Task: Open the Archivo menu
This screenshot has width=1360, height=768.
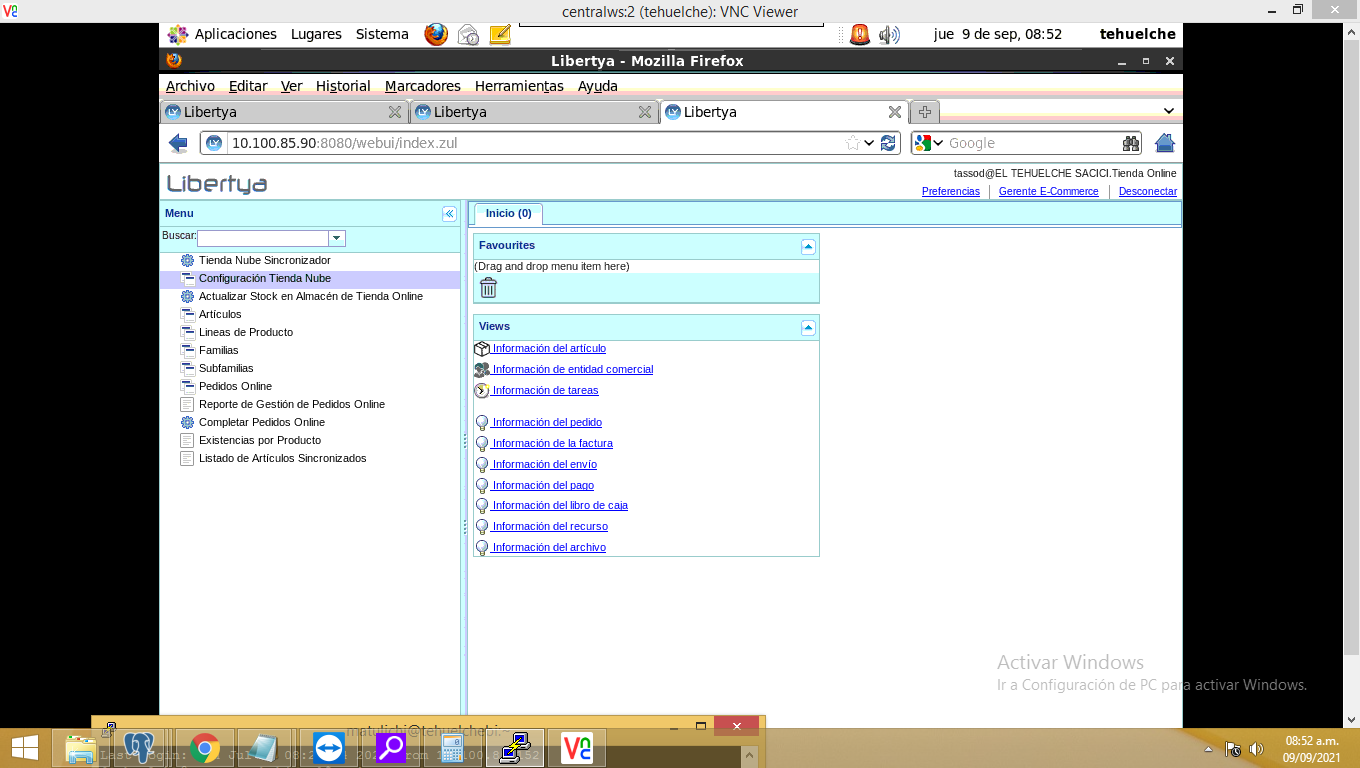Action: click(x=190, y=86)
